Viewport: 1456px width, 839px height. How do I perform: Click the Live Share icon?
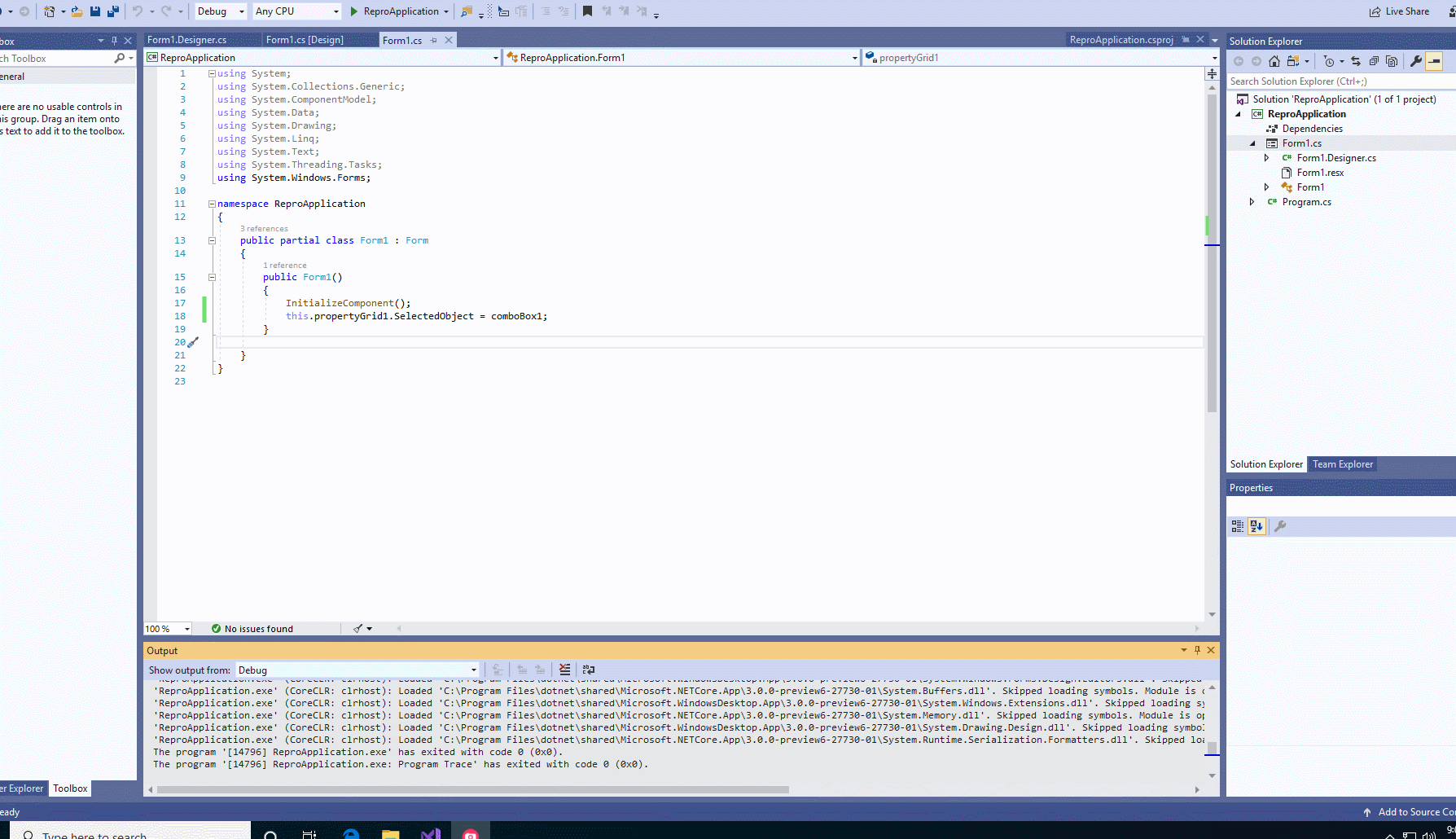[x=1375, y=11]
